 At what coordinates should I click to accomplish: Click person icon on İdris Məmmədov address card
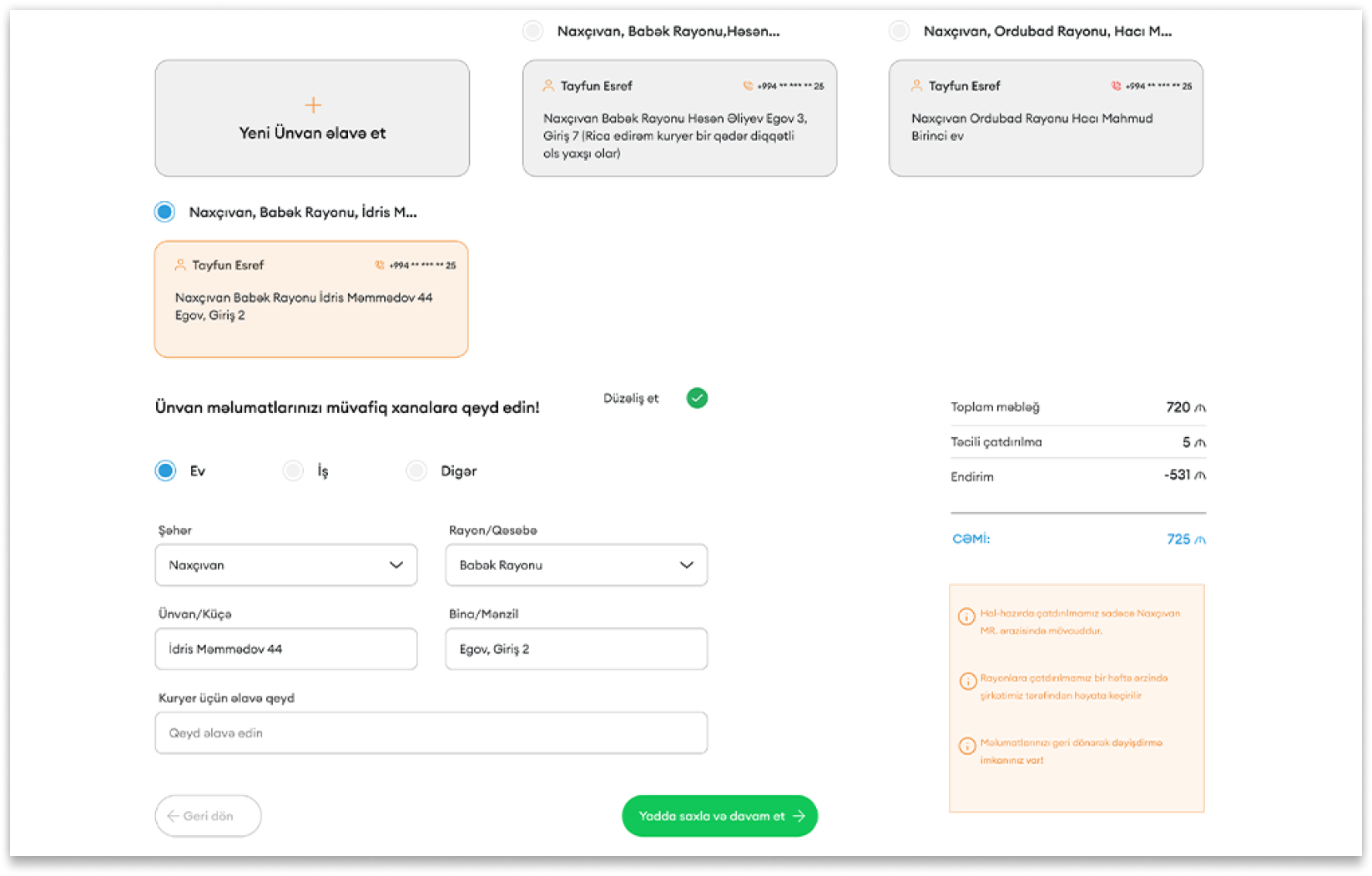coord(179,265)
